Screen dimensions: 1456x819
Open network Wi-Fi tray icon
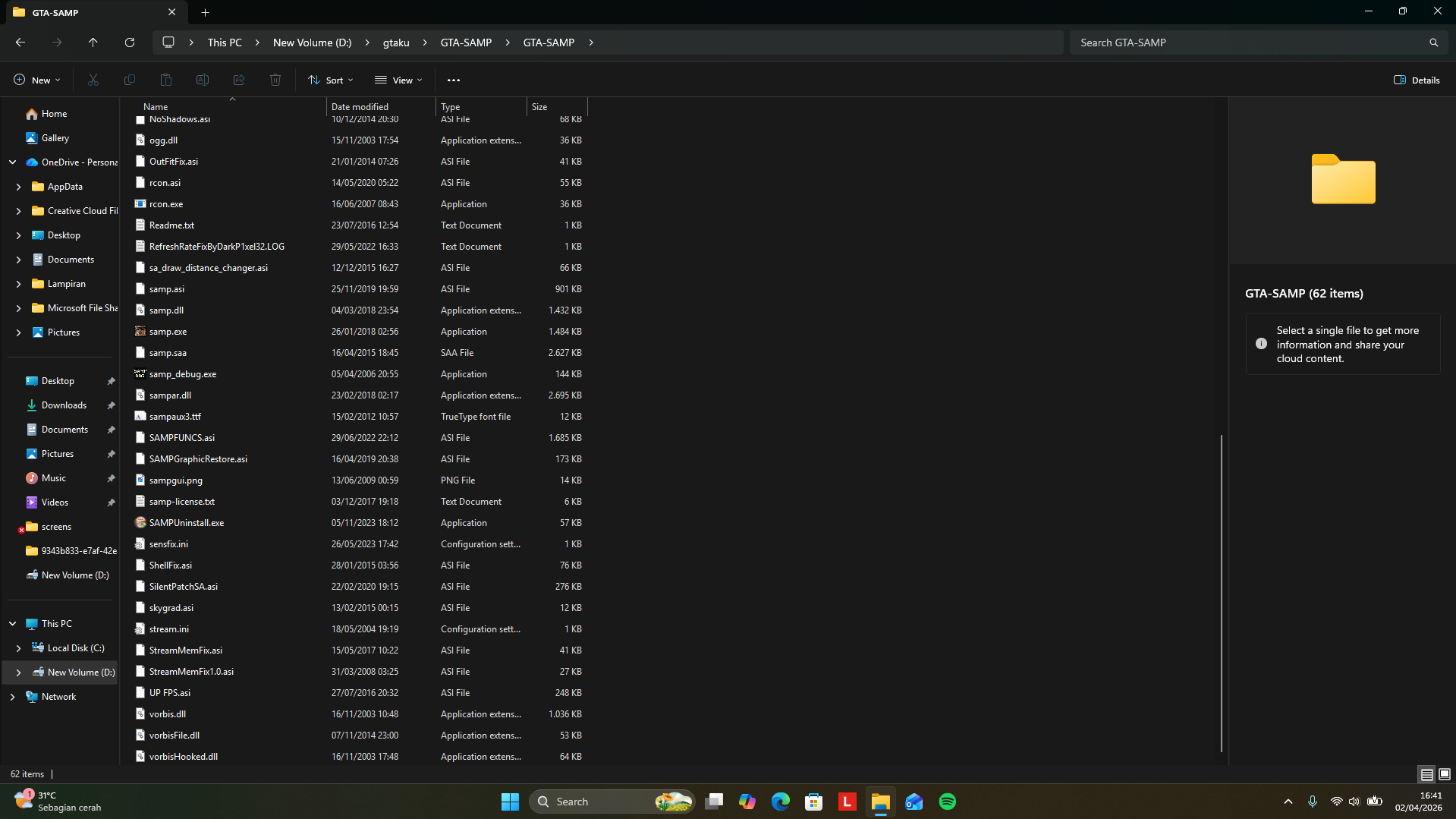[x=1336, y=802]
